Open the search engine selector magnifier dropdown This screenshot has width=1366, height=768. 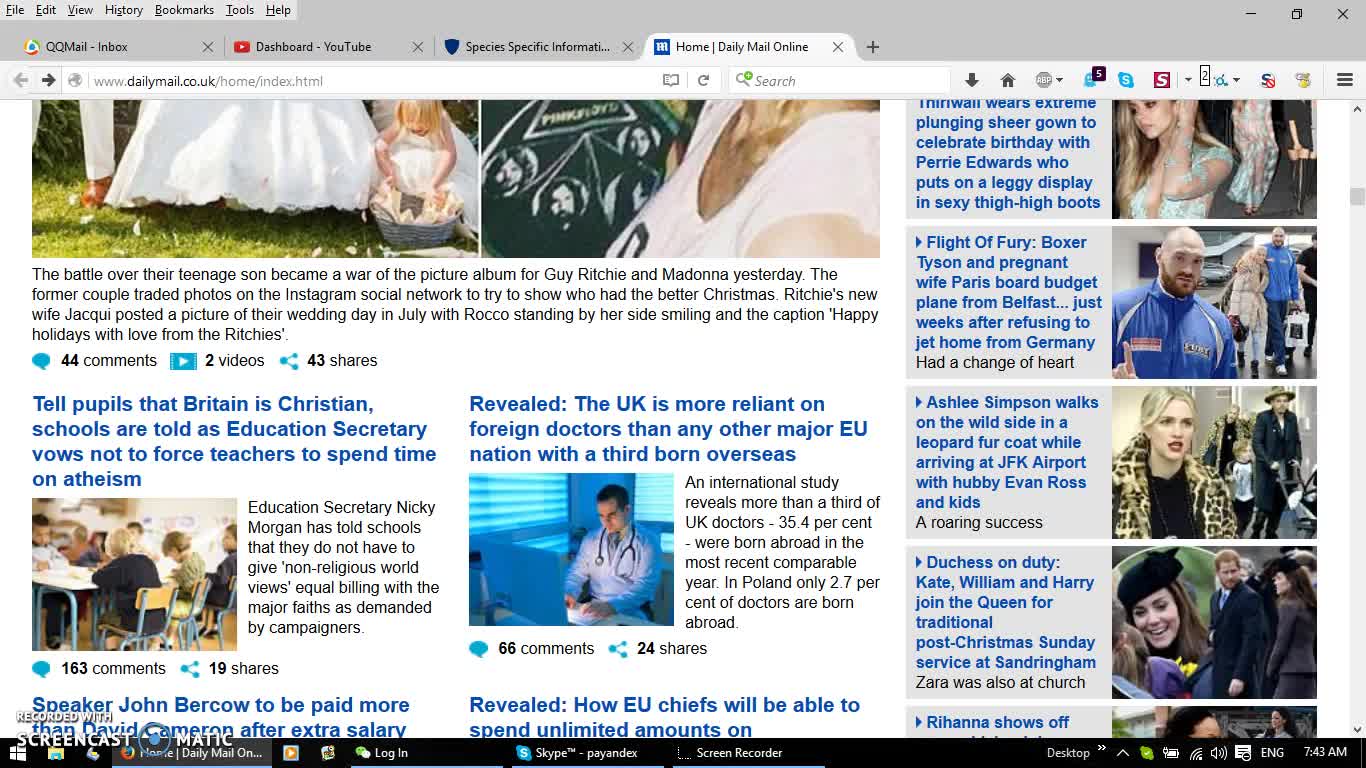click(x=744, y=79)
